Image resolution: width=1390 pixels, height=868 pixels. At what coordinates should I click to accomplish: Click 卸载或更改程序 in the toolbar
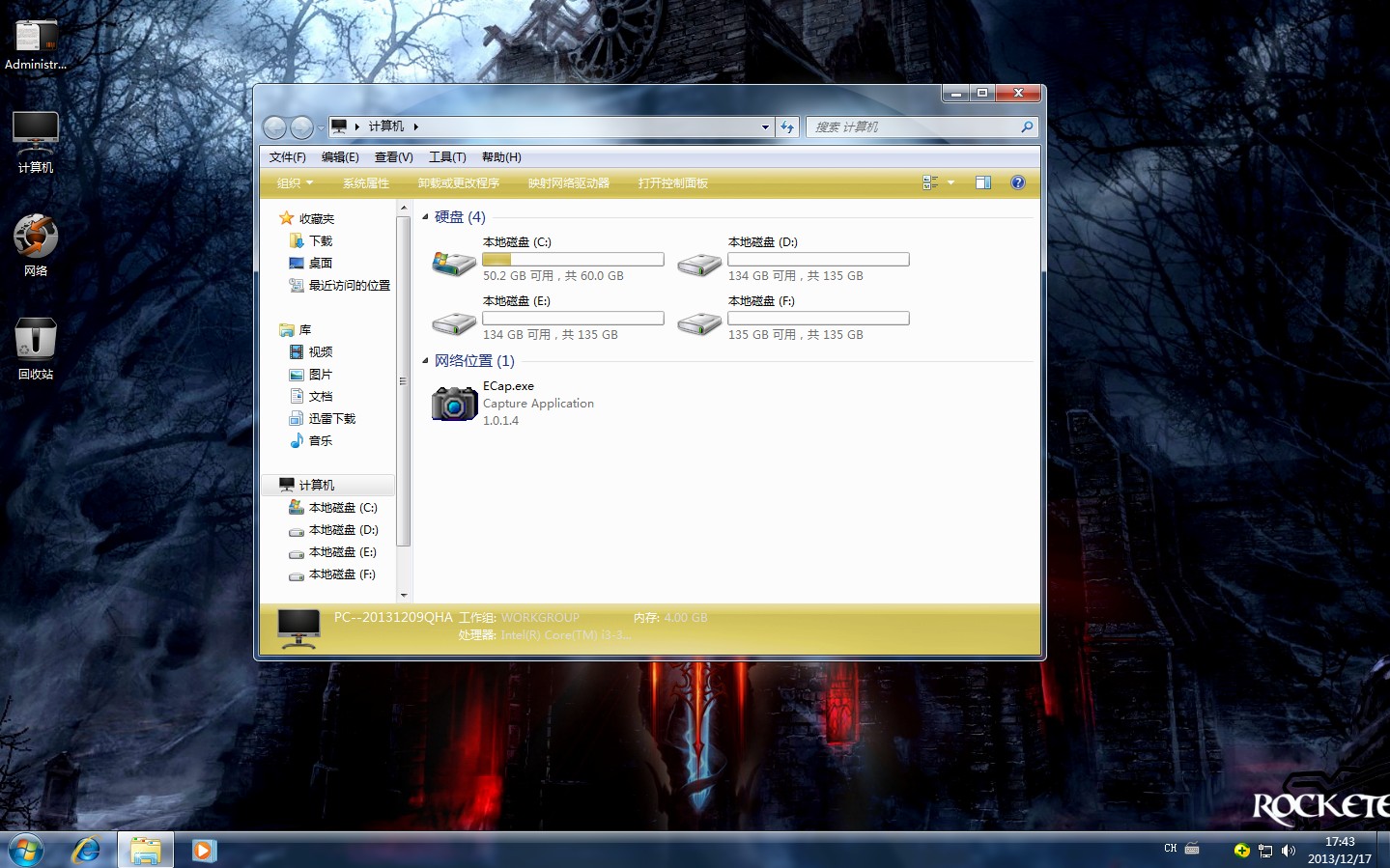tap(459, 182)
